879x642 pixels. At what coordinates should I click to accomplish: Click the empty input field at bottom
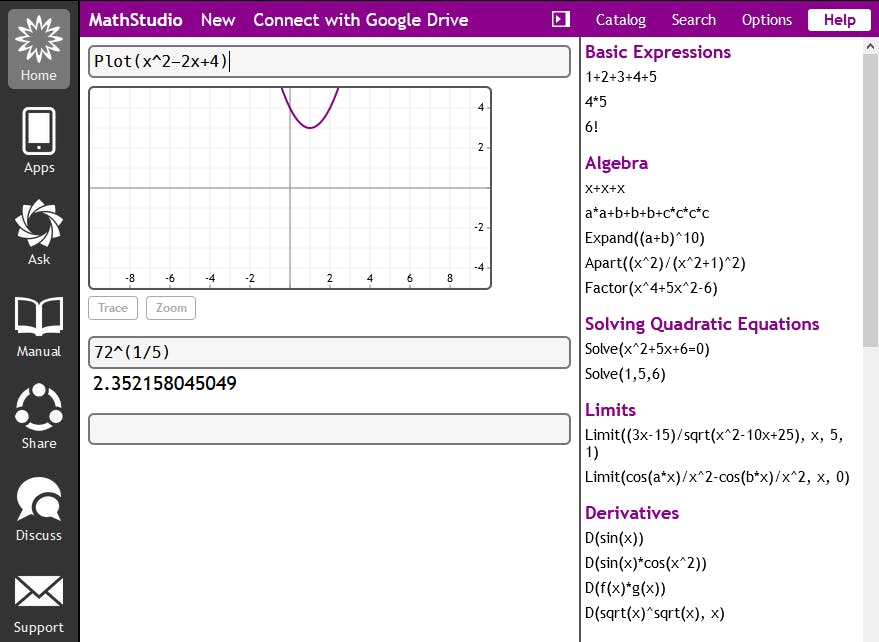(x=329, y=428)
